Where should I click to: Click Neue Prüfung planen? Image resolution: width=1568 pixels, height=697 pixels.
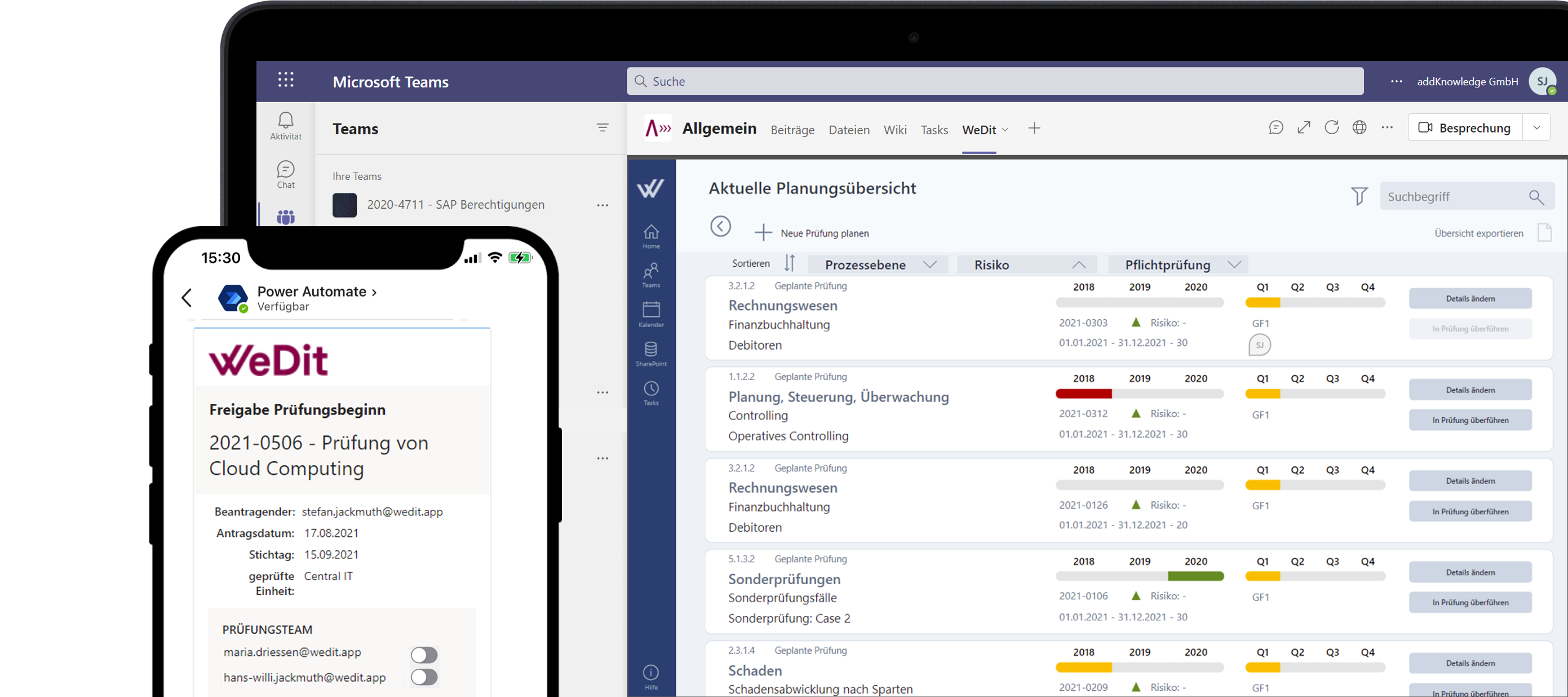824,233
